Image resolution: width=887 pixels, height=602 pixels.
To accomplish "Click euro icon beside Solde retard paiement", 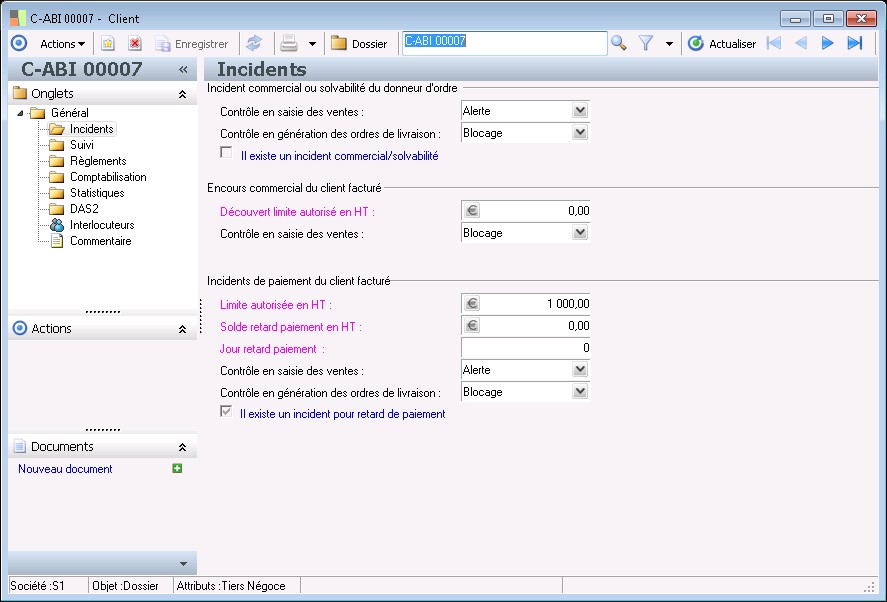I will coord(472,326).
